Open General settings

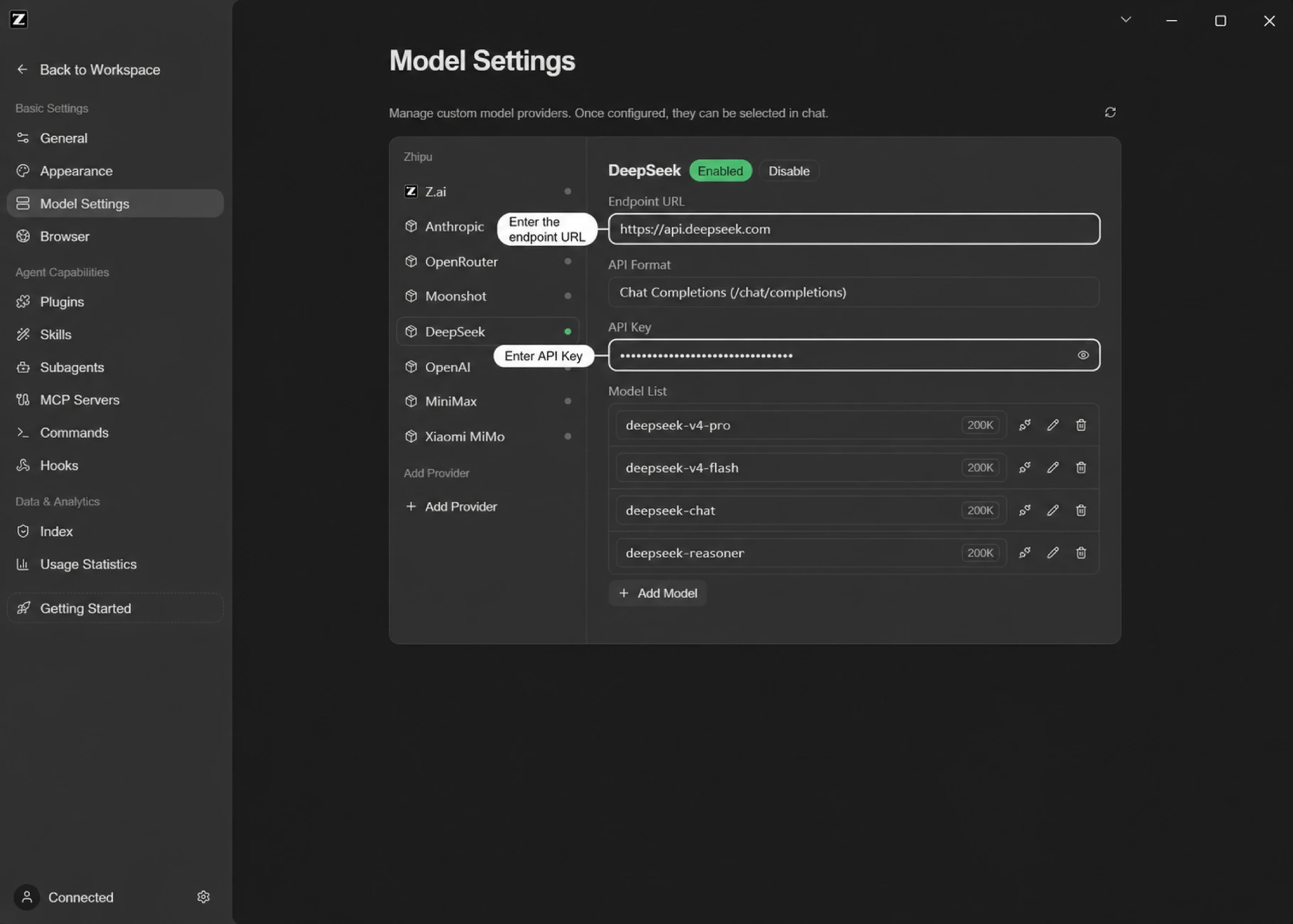pyautogui.click(x=115, y=138)
